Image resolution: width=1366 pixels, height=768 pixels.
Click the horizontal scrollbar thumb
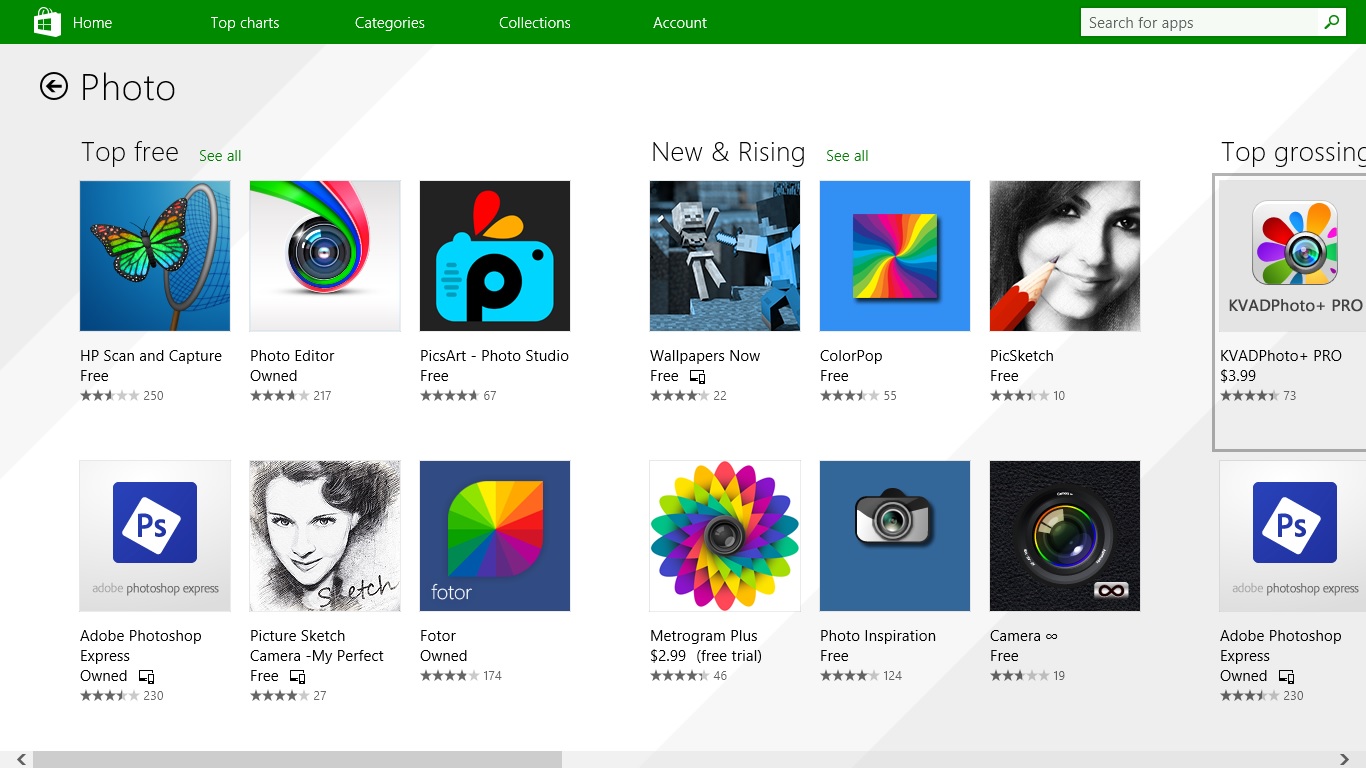click(297, 760)
